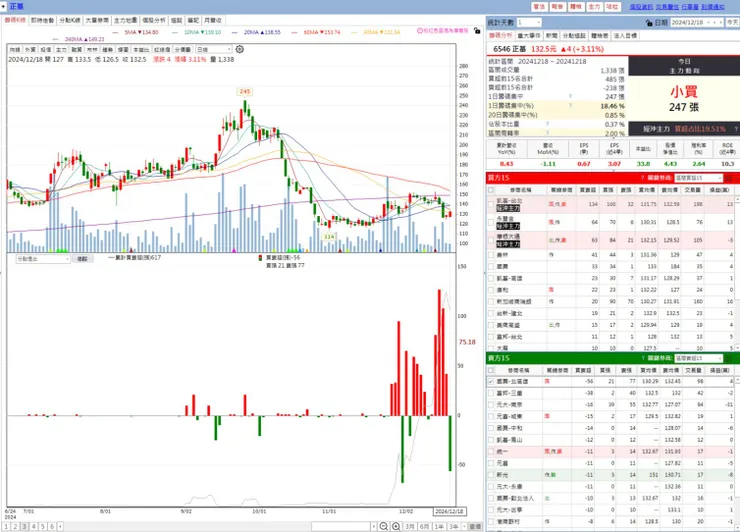Screen dimensions: 740x532
Task: Open 關鍵券商 dropdown in 賣方15 header
Action: pyautogui.click(x=698, y=358)
